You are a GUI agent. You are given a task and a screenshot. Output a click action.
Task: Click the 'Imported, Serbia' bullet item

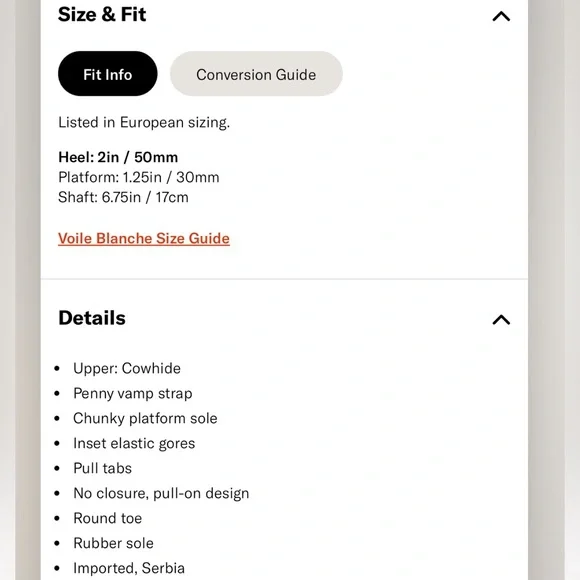[x=129, y=568]
